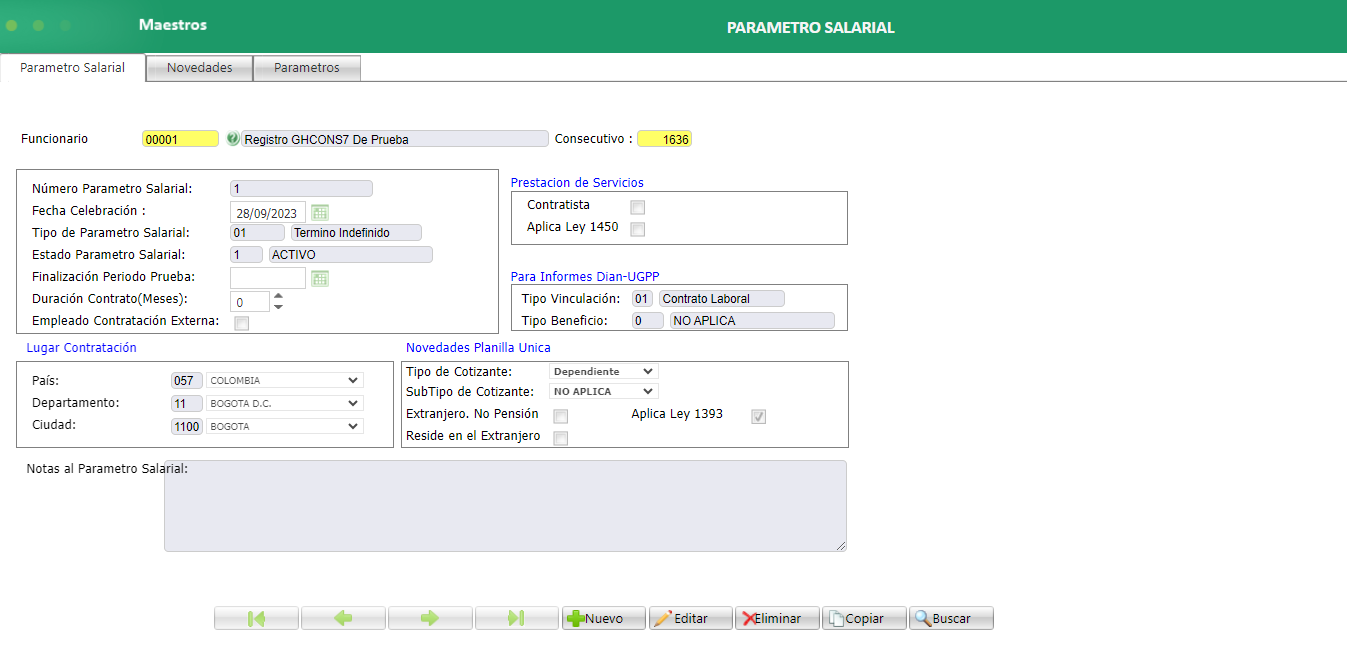Toggle the Contratista checkbox
The image size is (1347, 652).
(x=638, y=207)
